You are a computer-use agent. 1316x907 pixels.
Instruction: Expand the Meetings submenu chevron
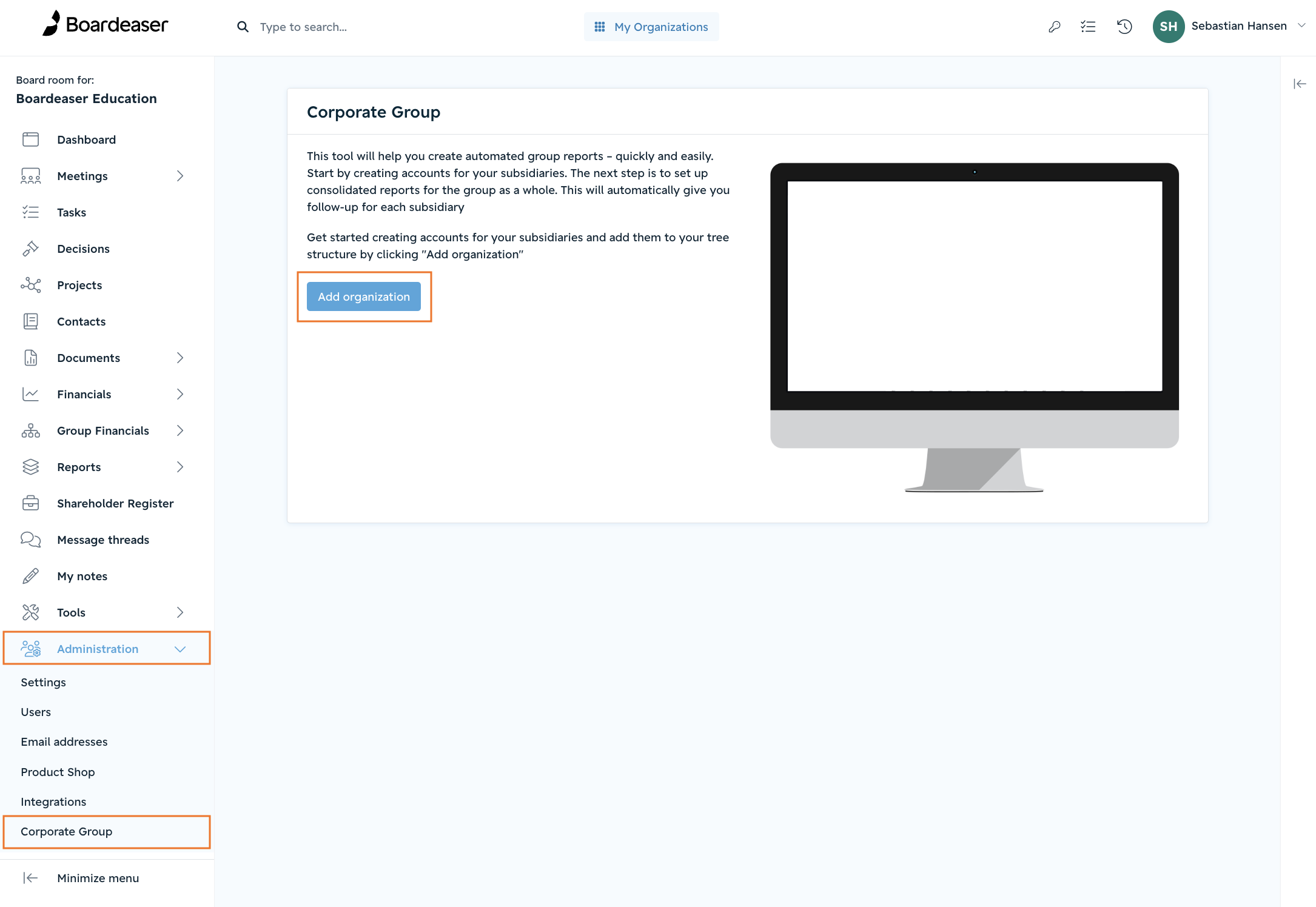pos(180,176)
